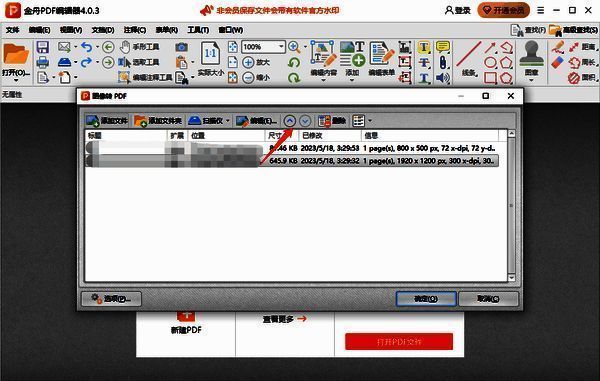This screenshot has height=381, width=600.
Task: Select the Arrow shape tool icon
Action: point(490,47)
